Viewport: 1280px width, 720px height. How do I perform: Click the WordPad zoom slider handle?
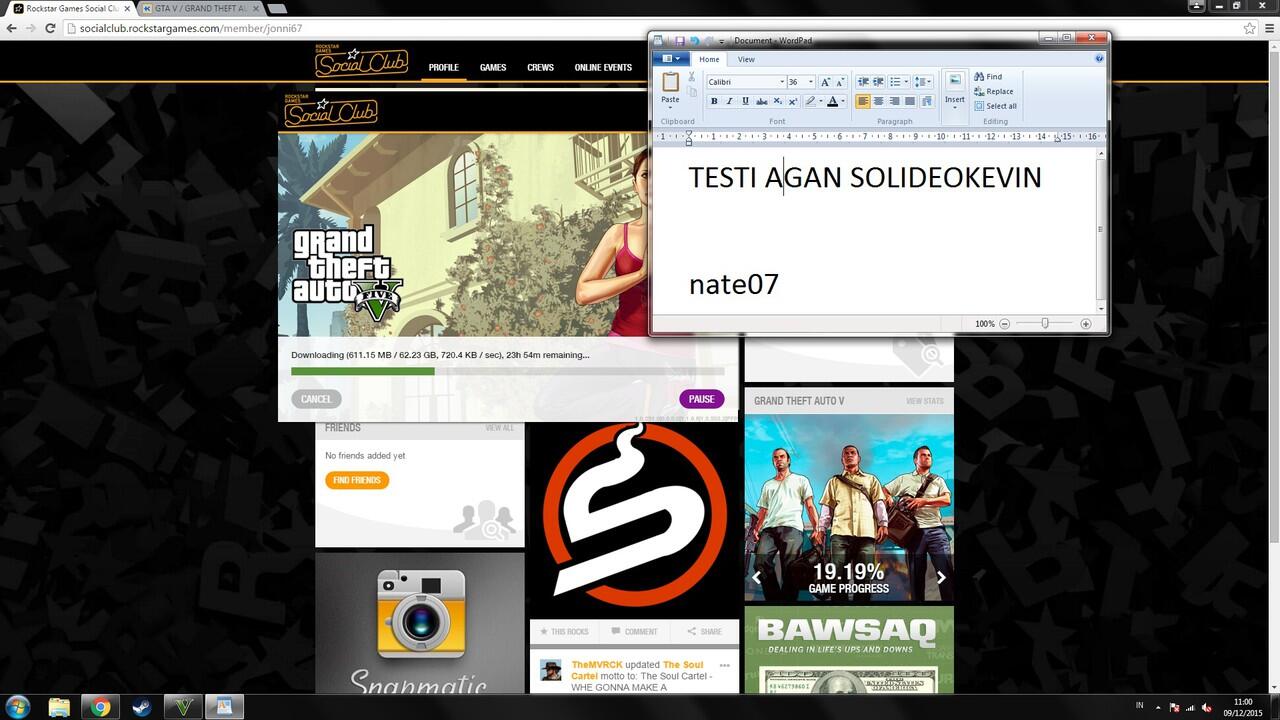[1045, 324]
